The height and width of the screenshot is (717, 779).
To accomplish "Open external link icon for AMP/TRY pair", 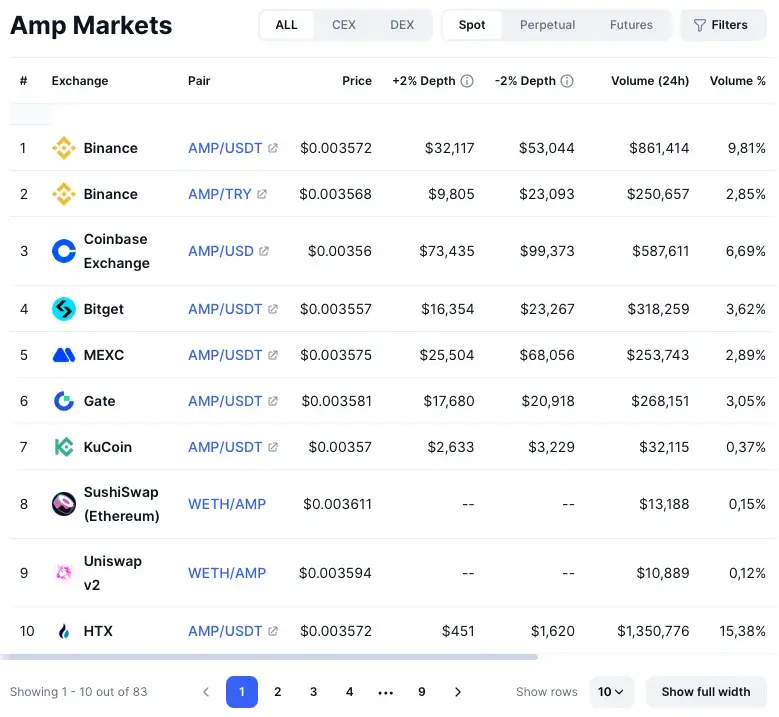I will coord(262,194).
